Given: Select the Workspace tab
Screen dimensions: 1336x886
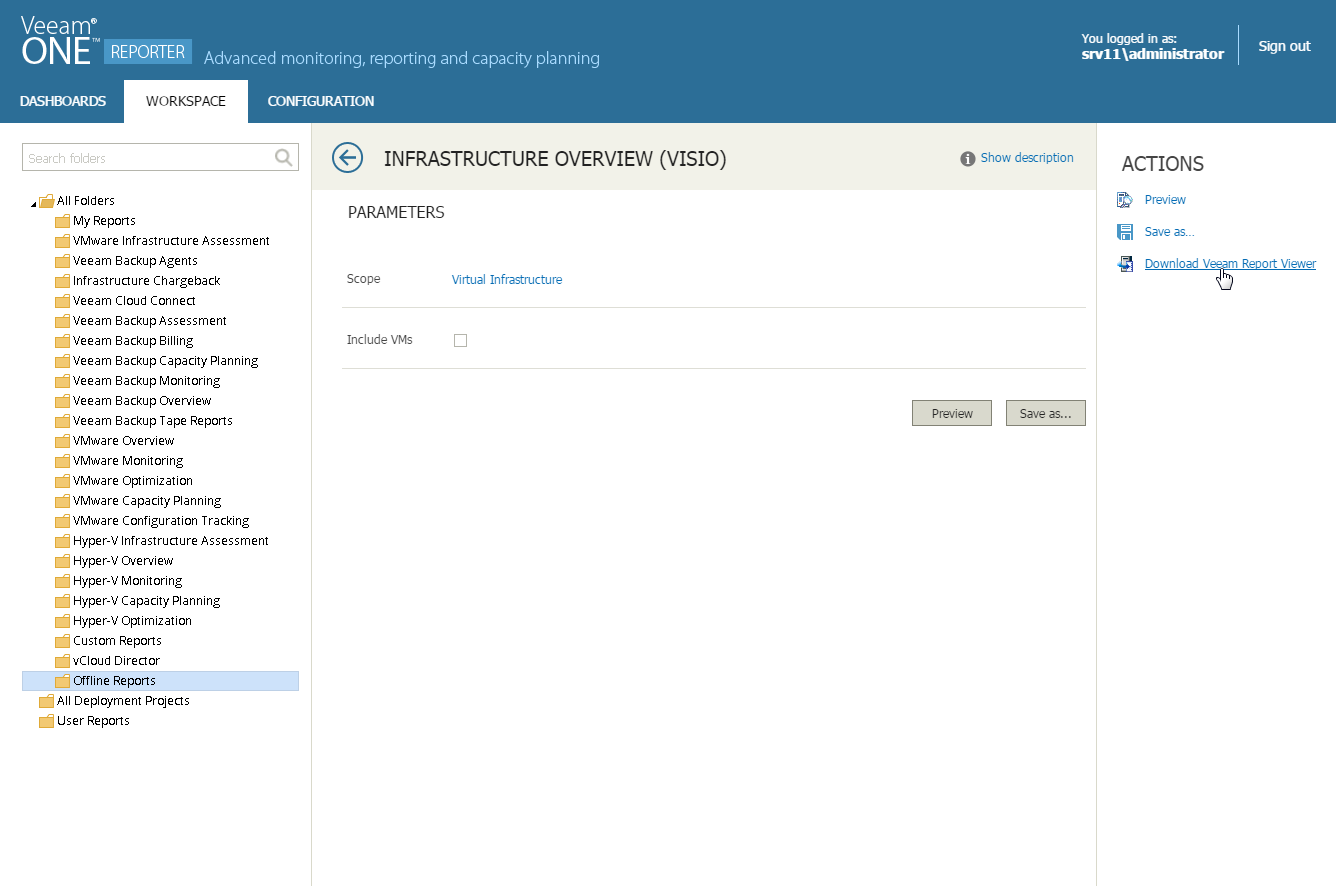Looking at the screenshot, I should coord(186,101).
